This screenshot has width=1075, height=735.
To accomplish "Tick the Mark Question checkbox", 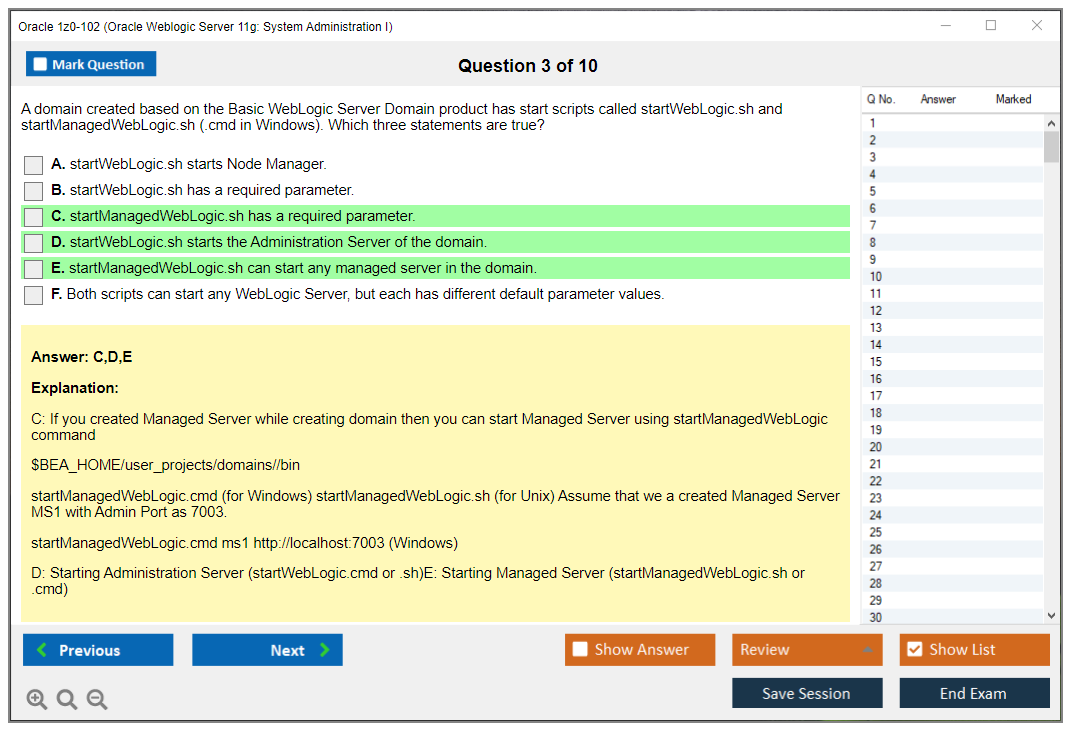I will tap(40, 64).
